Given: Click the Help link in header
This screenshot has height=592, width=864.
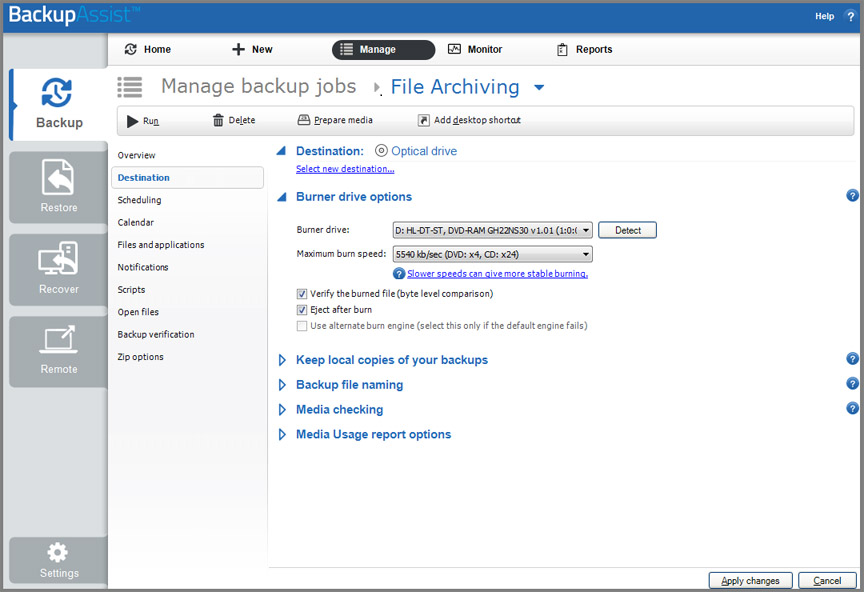Looking at the screenshot, I should coord(824,17).
